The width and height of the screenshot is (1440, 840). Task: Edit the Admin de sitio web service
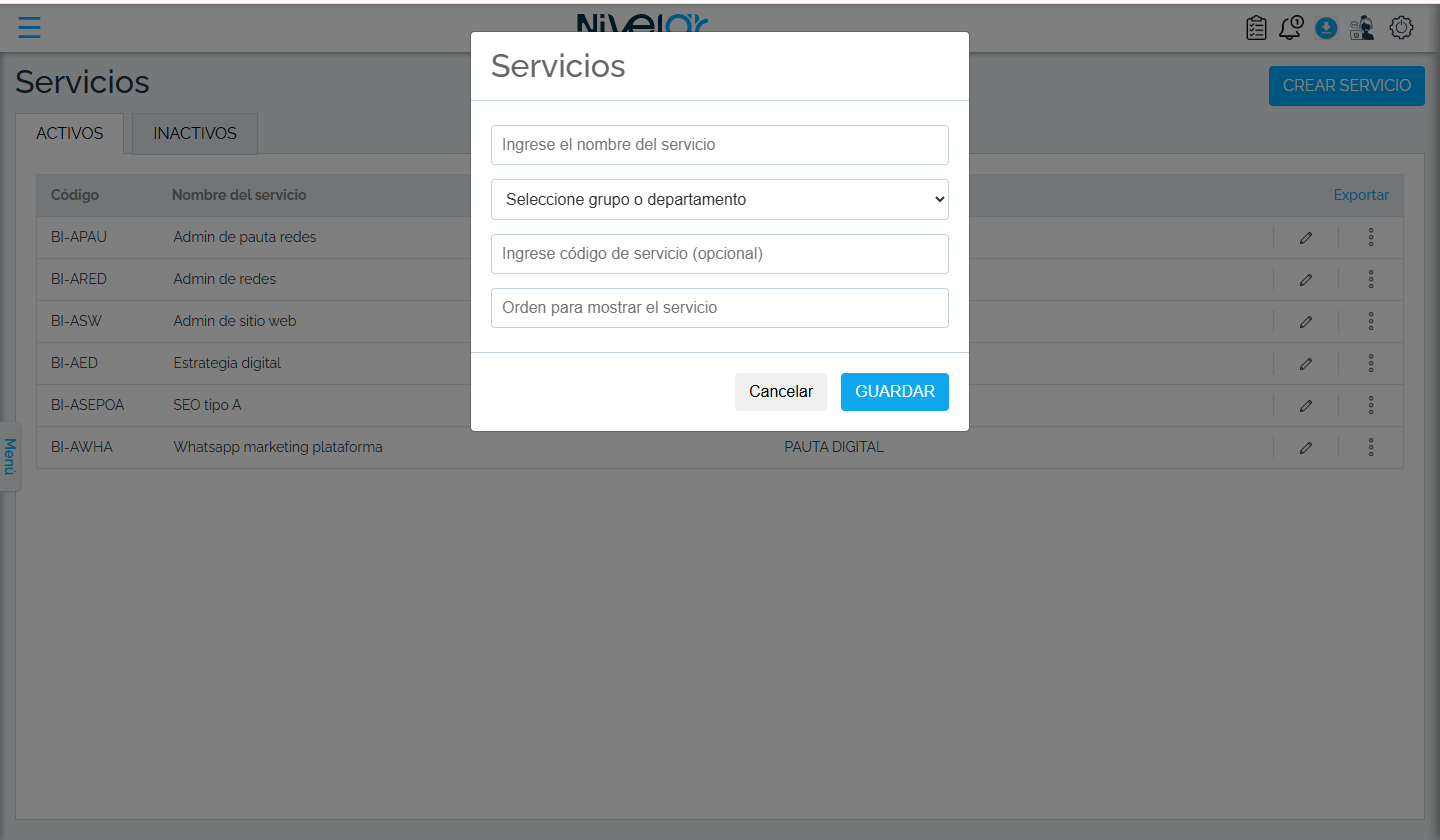1305,322
